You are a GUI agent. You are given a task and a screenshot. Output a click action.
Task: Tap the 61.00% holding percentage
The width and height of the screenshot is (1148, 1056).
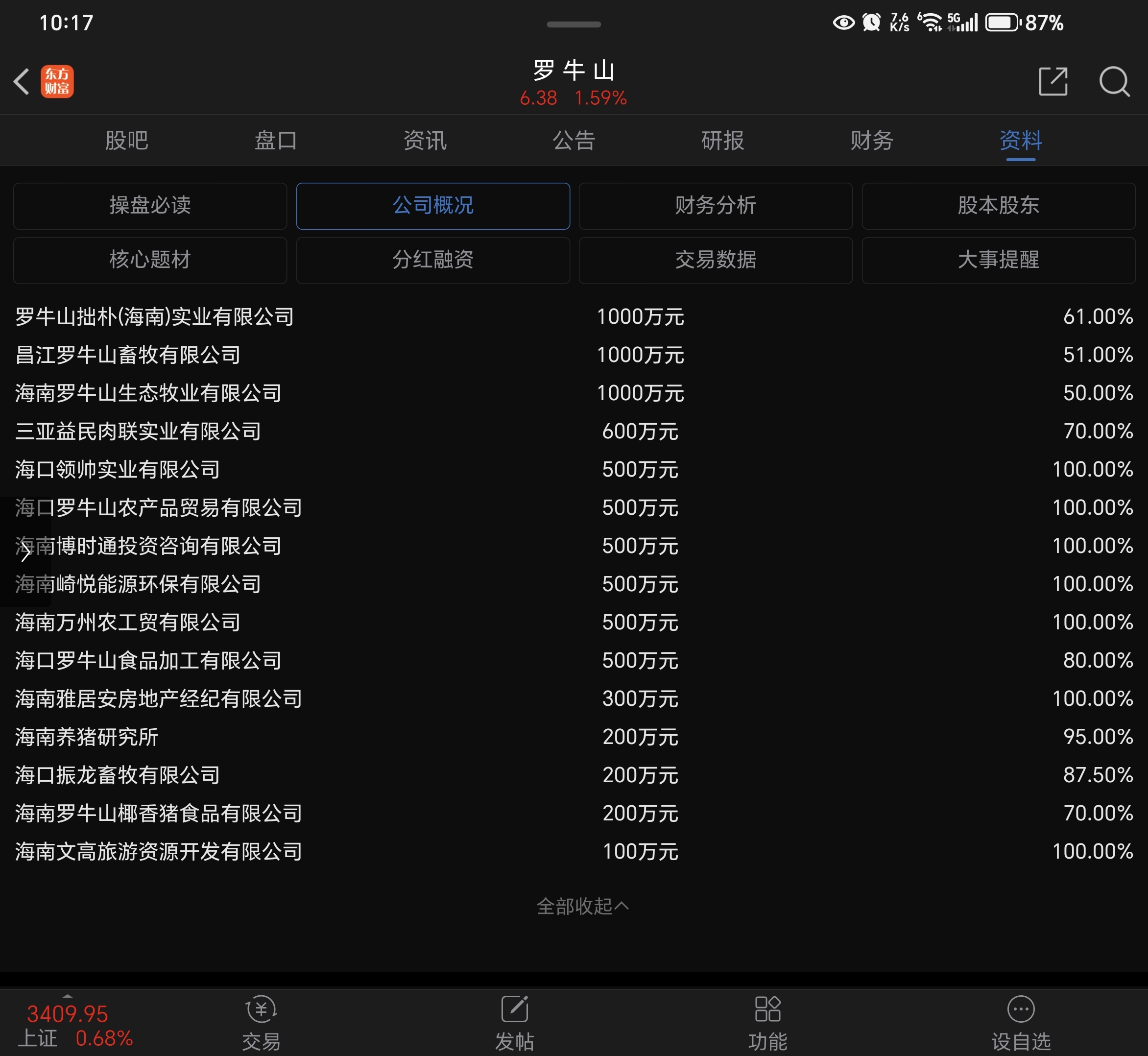pos(1098,316)
